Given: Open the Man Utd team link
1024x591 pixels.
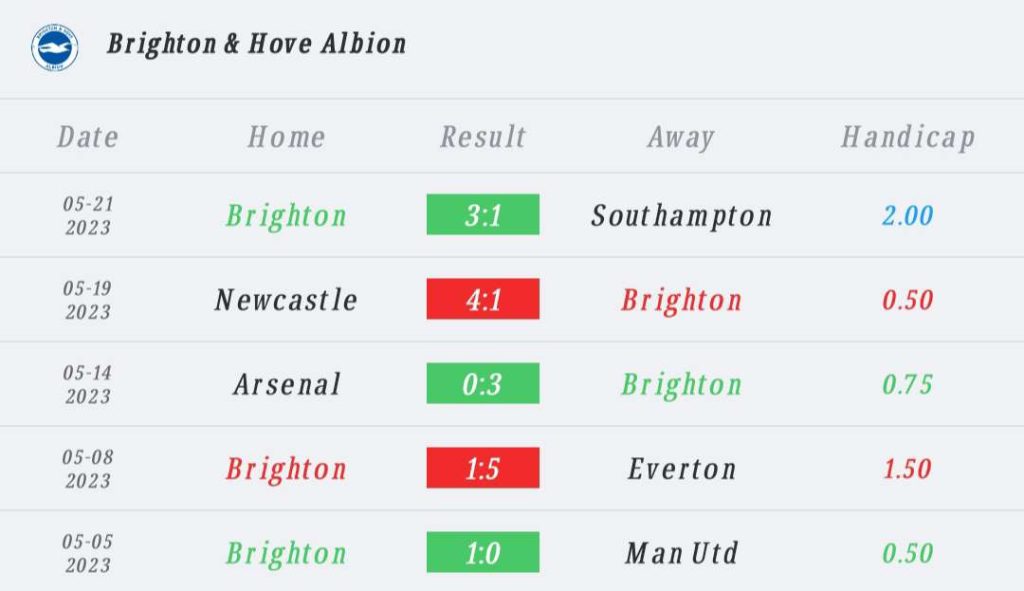Looking at the screenshot, I should [681, 553].
